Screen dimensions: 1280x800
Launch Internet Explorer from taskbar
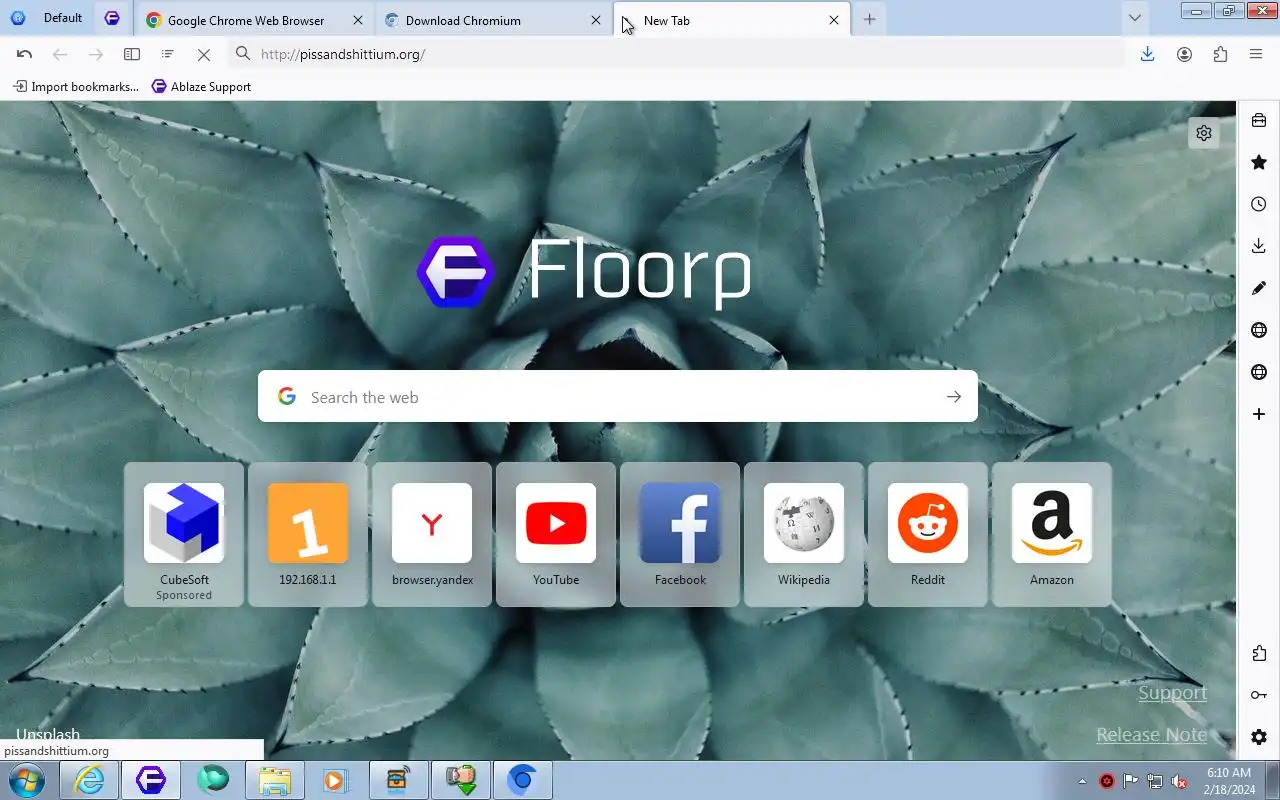[x=89, y=780]
